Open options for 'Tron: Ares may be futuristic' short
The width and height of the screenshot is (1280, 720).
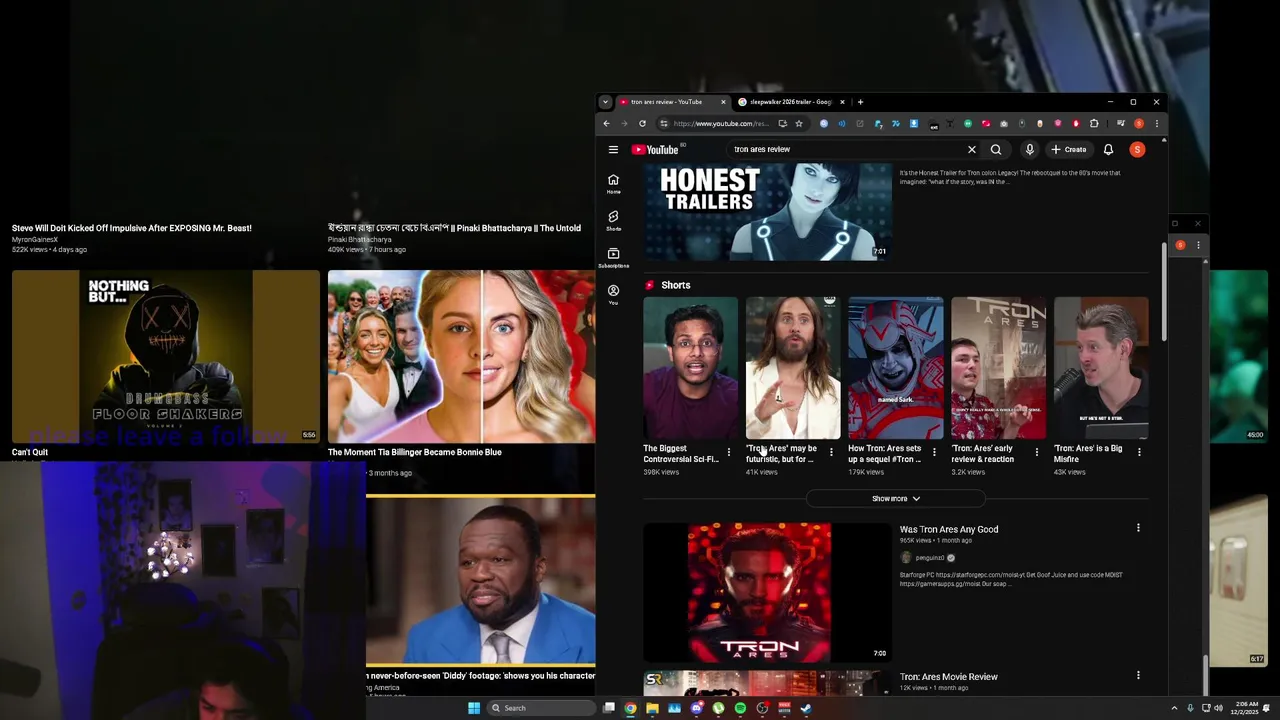tap(831, 453)
